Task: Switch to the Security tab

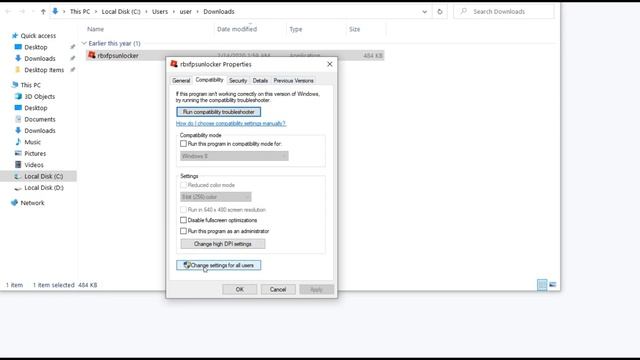Action: pos(238,80)
